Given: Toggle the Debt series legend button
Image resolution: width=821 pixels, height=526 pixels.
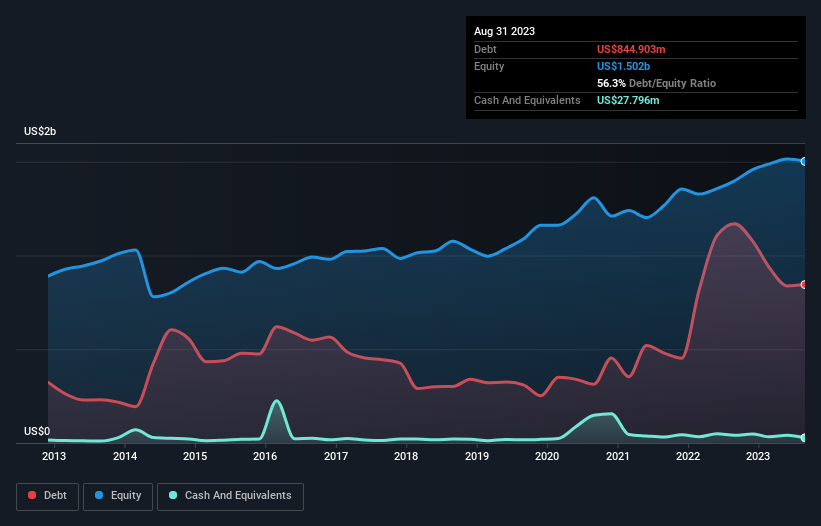Looking at the screenshot, I should tap(48, 496).
